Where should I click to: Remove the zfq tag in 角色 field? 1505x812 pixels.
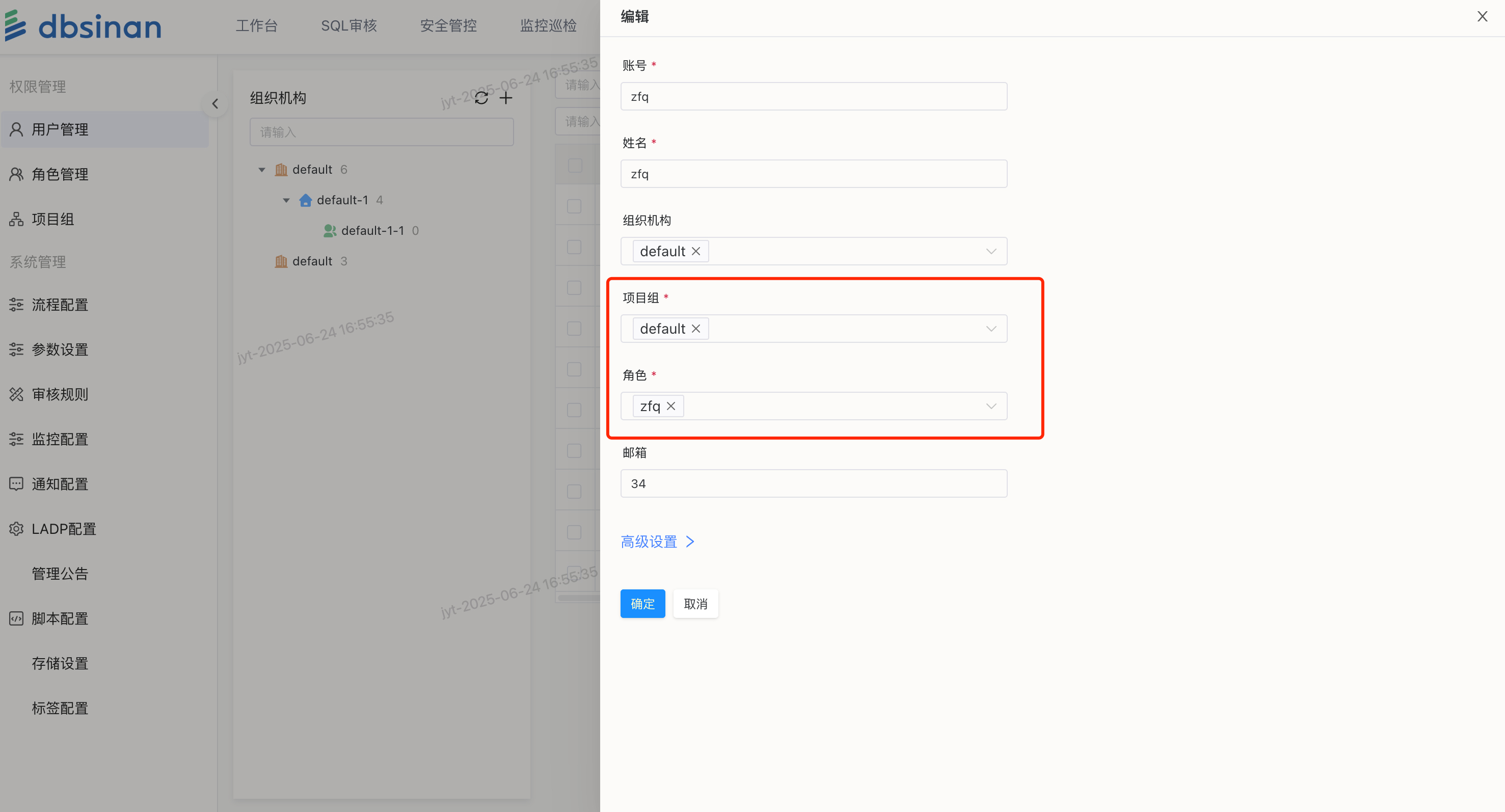click(x=671, y=406)
